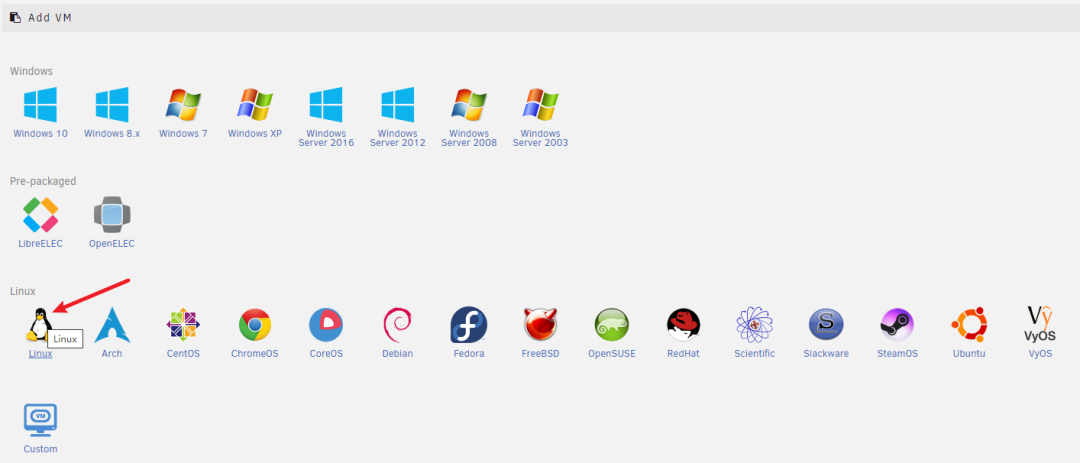Click the Add VM title text

(x=50, y=18)
